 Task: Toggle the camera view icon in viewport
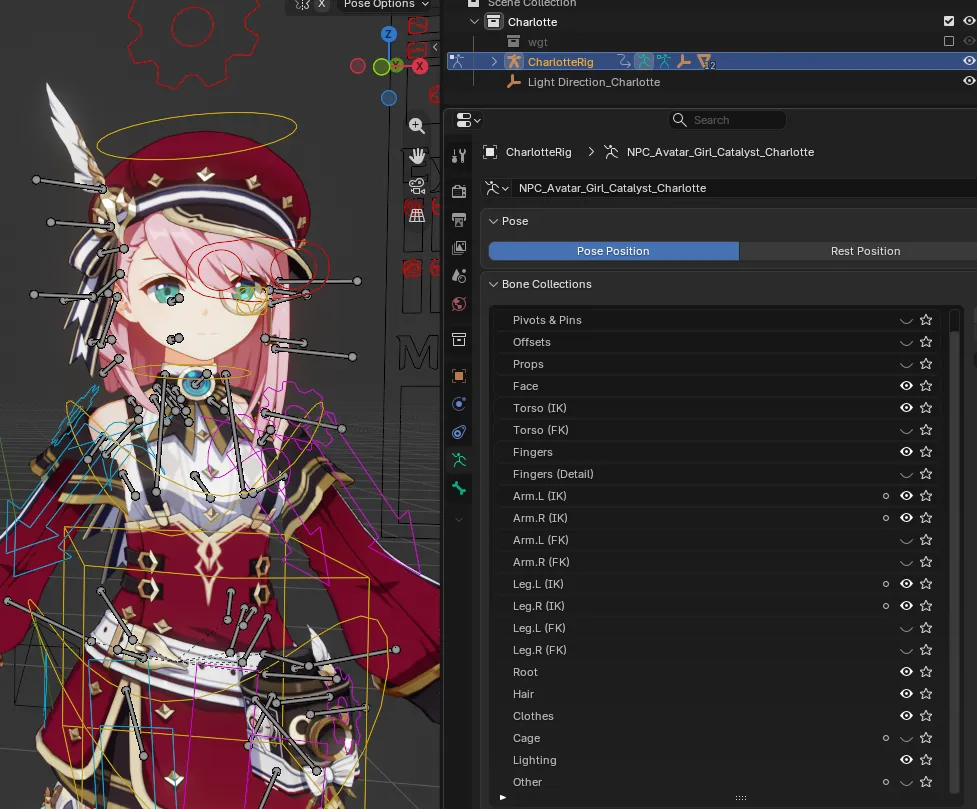point(417,186)
